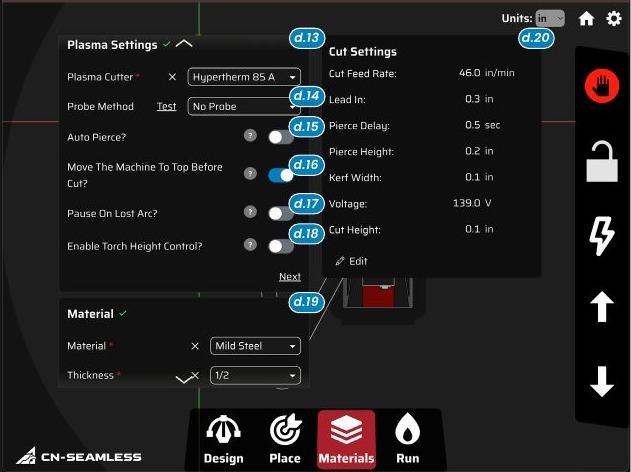Open Material Mild Steel dropdown
The image size is (631, 472).
(x=255, y=346)
